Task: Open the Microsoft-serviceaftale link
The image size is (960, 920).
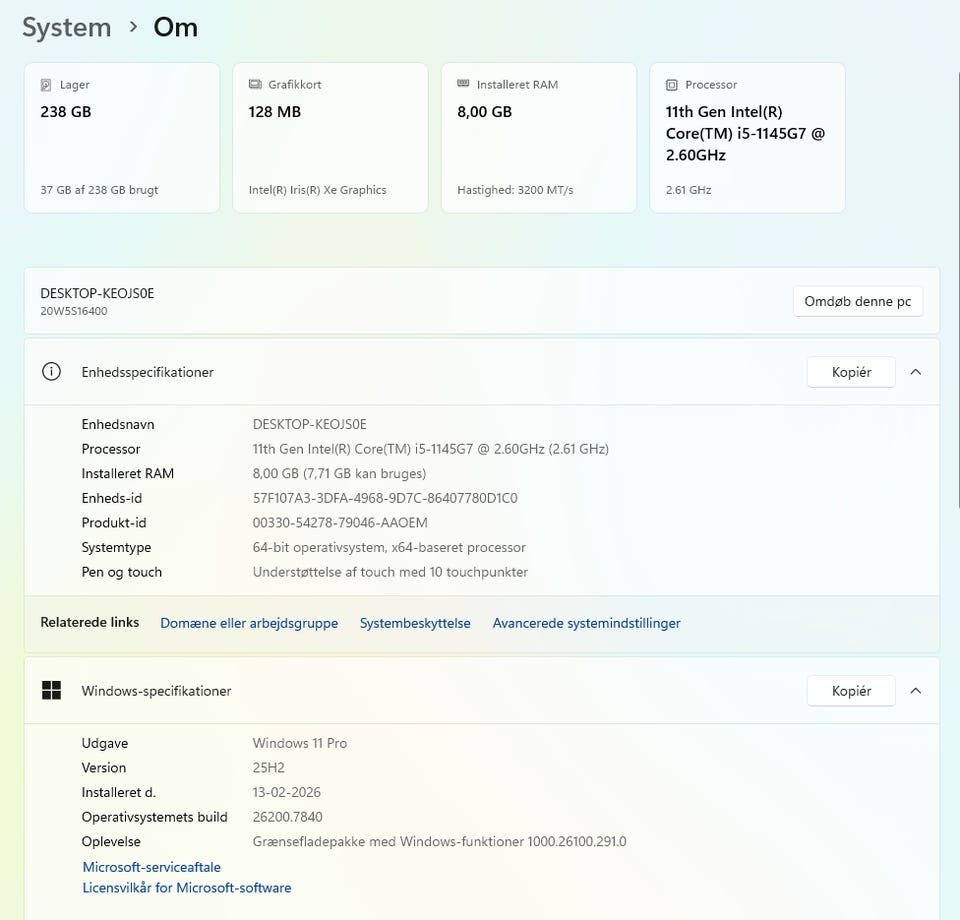Action: click(x=151, y=867)
